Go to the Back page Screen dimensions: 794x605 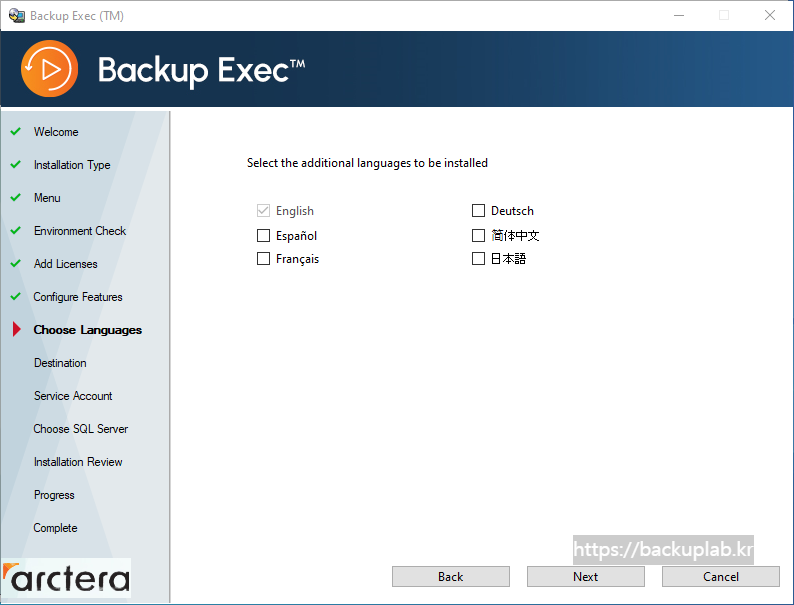(451, 577)
